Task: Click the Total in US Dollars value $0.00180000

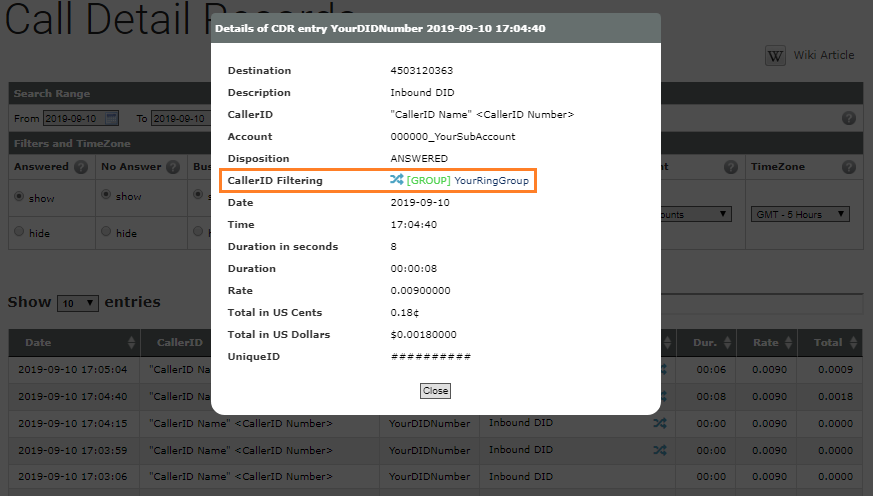Action: pyautogui.click(x=423, y=335)
